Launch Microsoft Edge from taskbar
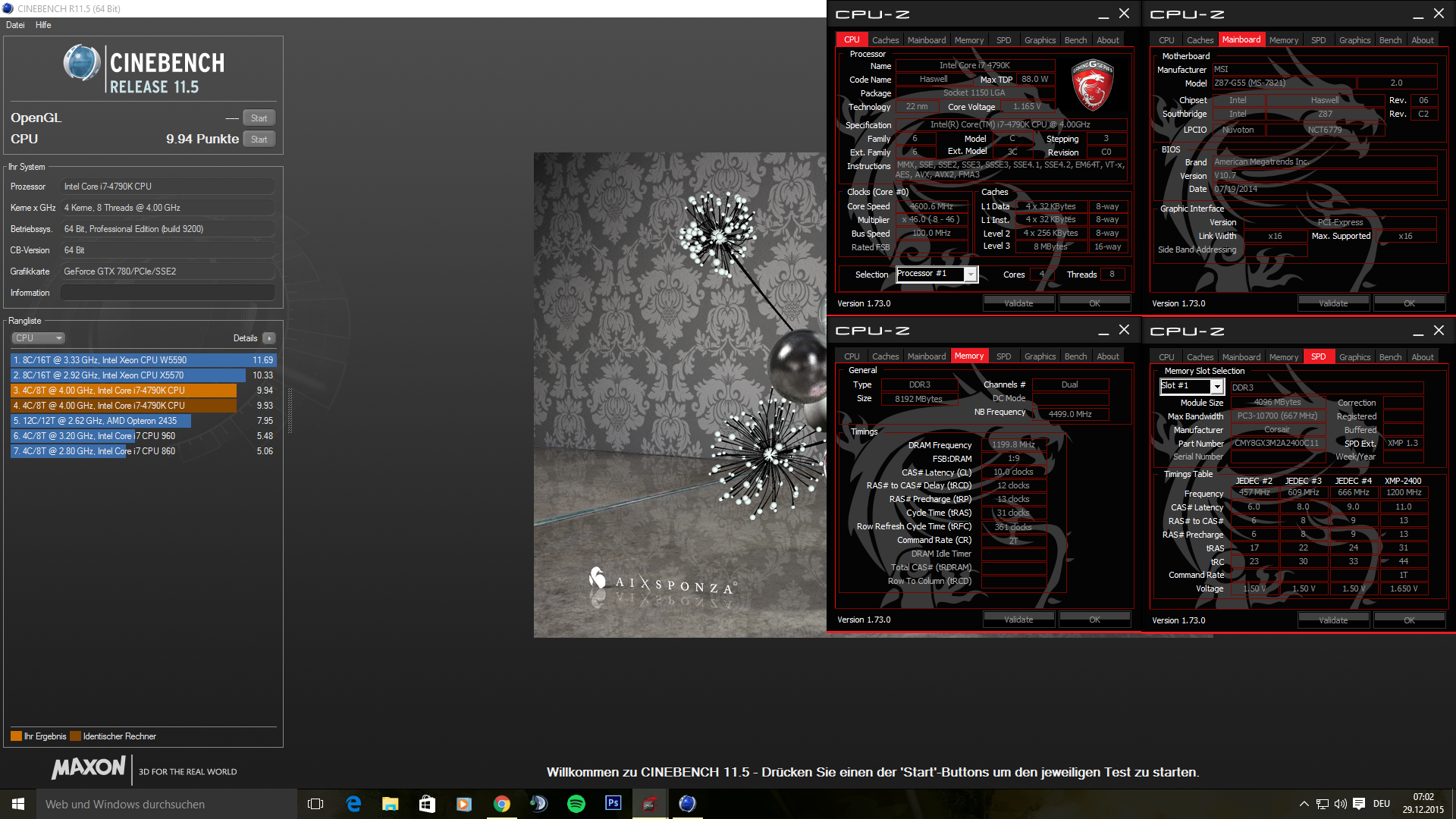The width and height of the screenshot is (1456, 819). (353, 804)
